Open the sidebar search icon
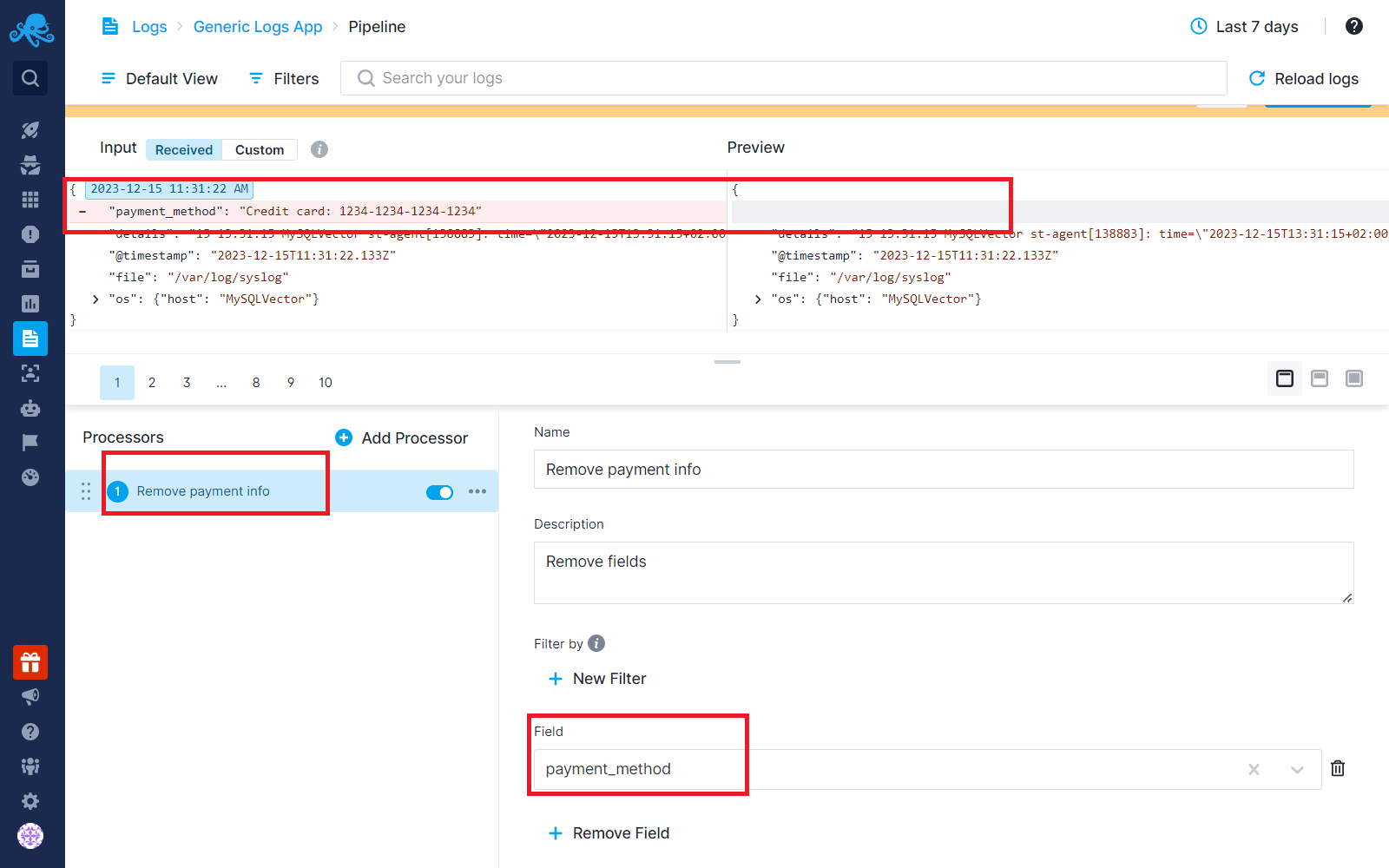This screenshot has width=1389, height=868. [30, 78]
